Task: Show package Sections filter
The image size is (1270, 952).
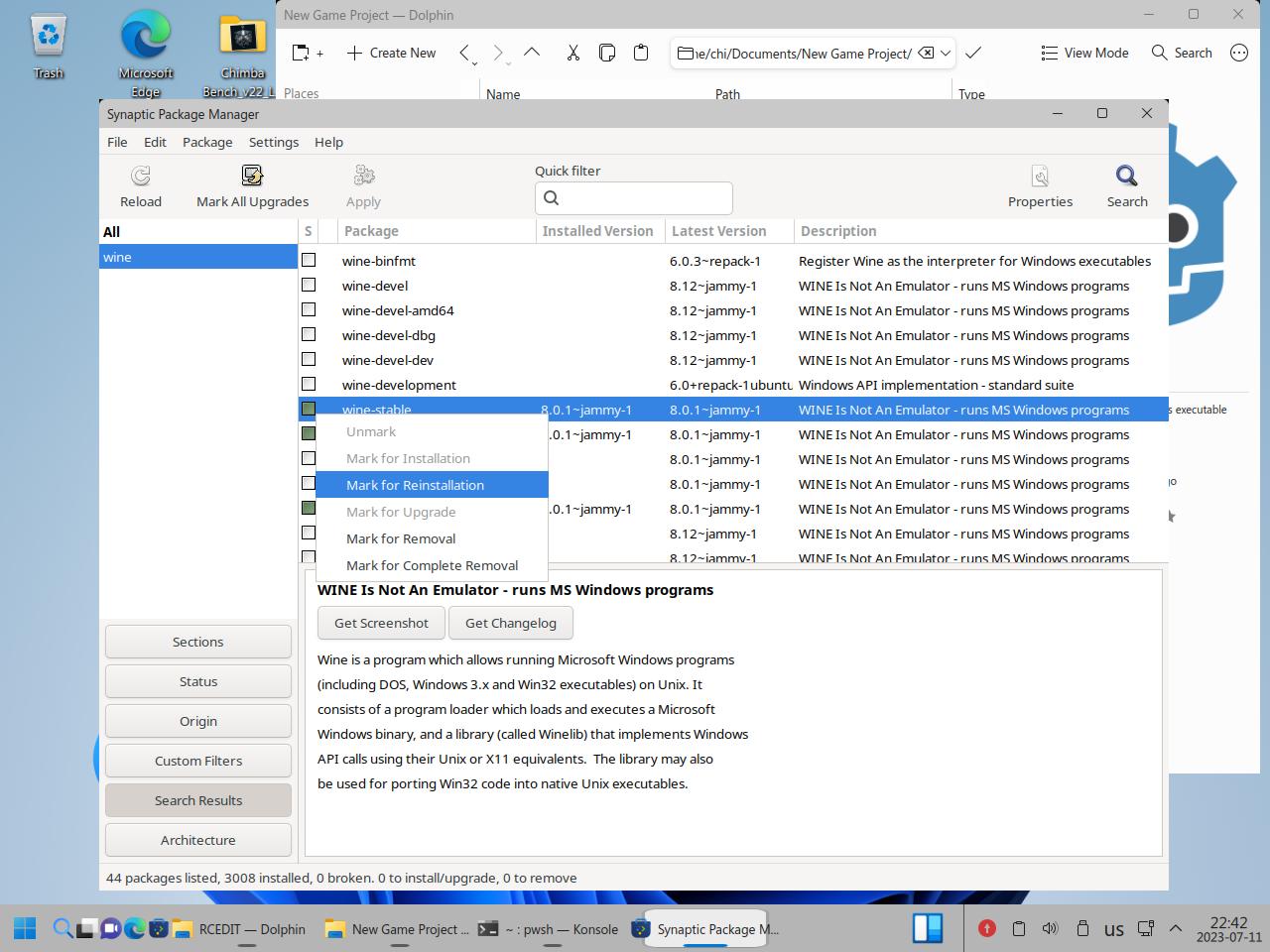Action: click(198, 642)
